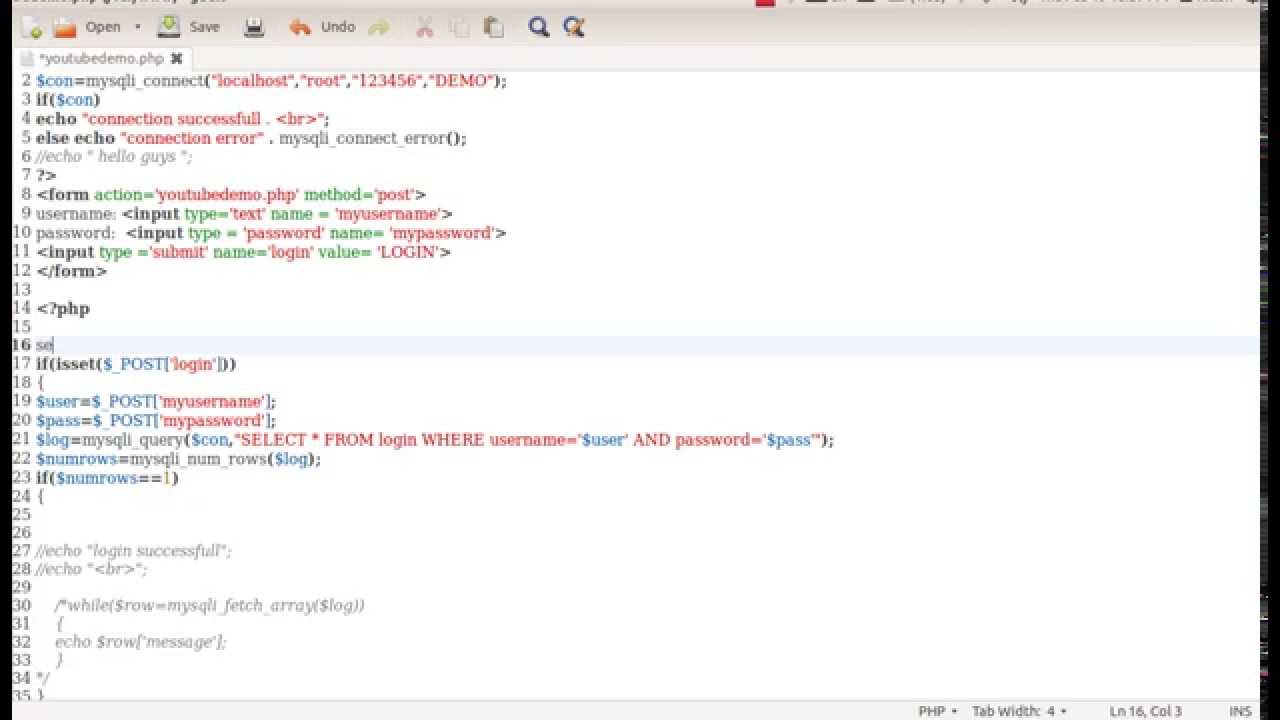
Task: Click the if($con) line
Action: click(68, 100)
